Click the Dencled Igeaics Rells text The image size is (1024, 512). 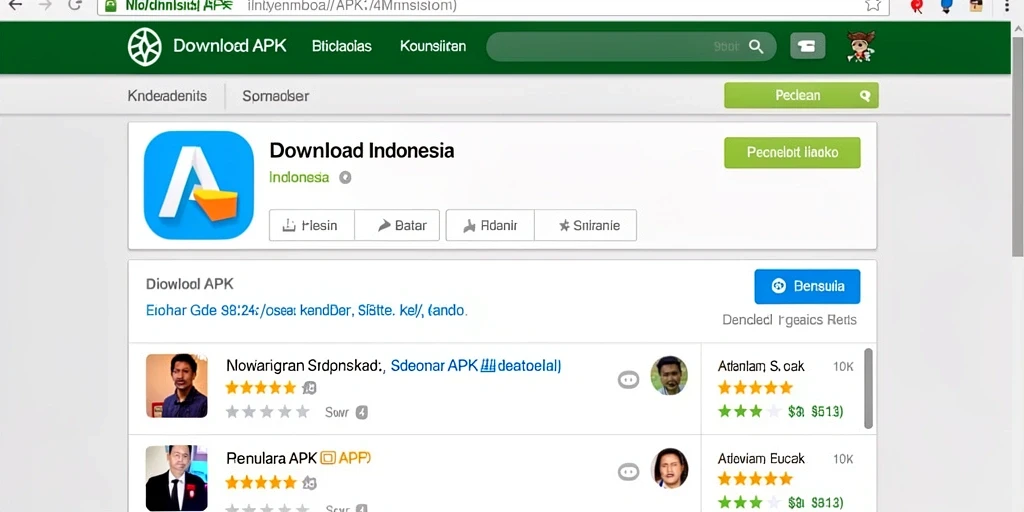(x=789, y=320)
